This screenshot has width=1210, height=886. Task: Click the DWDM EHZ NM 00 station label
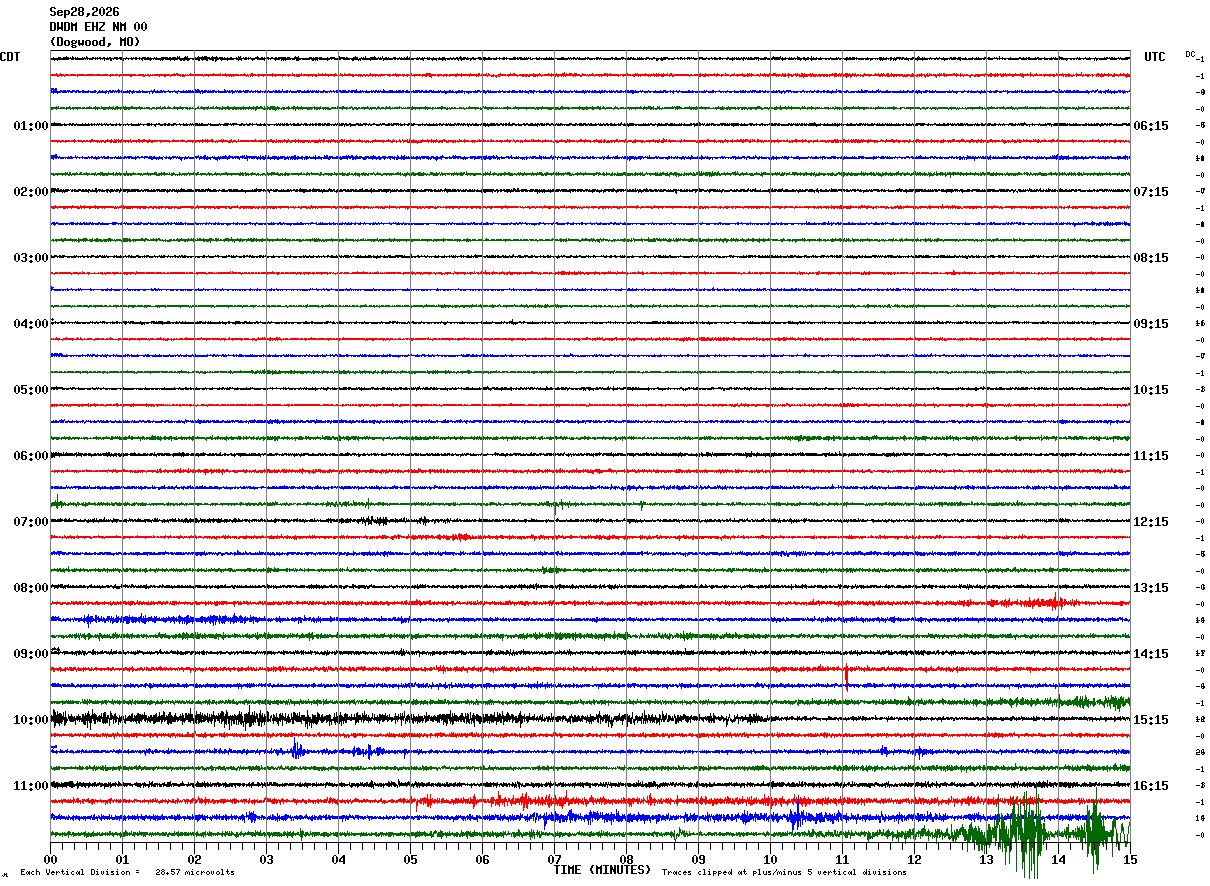(x=98, y=27)
